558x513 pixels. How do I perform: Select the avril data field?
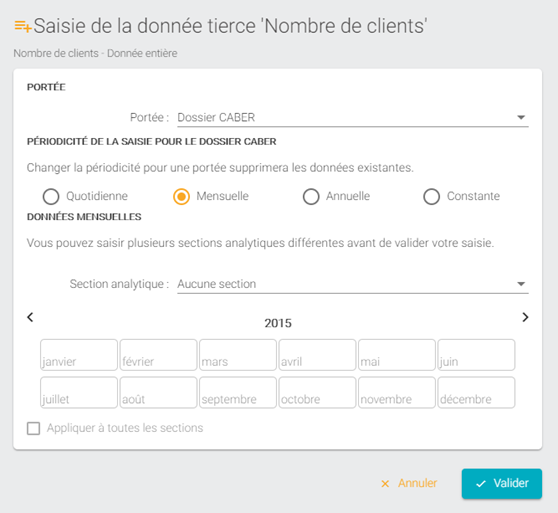[317, 355]
